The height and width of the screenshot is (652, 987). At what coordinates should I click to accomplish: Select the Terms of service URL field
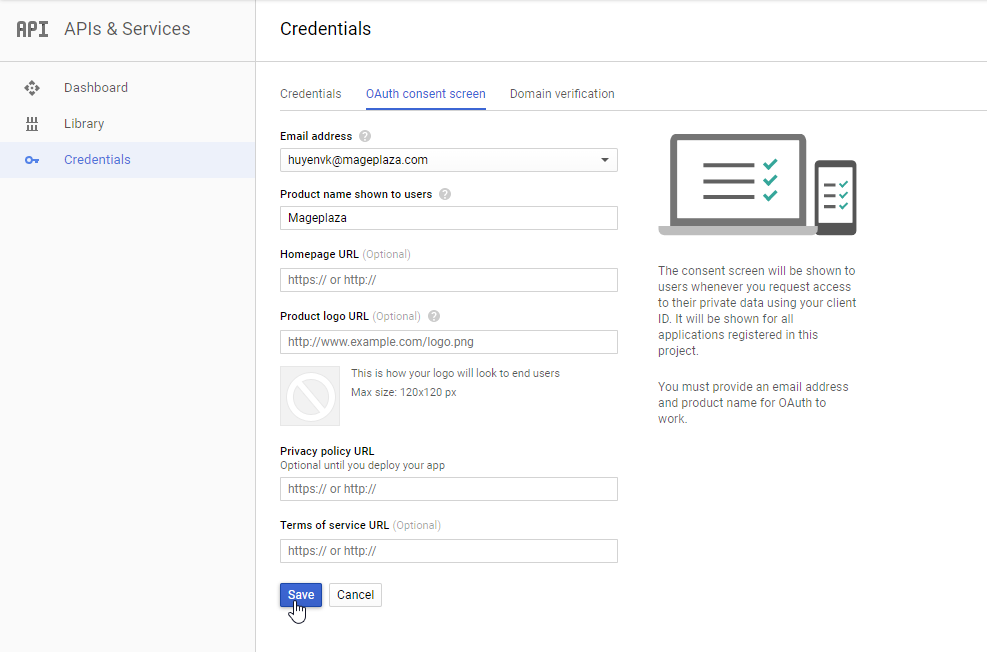(448, 551)
